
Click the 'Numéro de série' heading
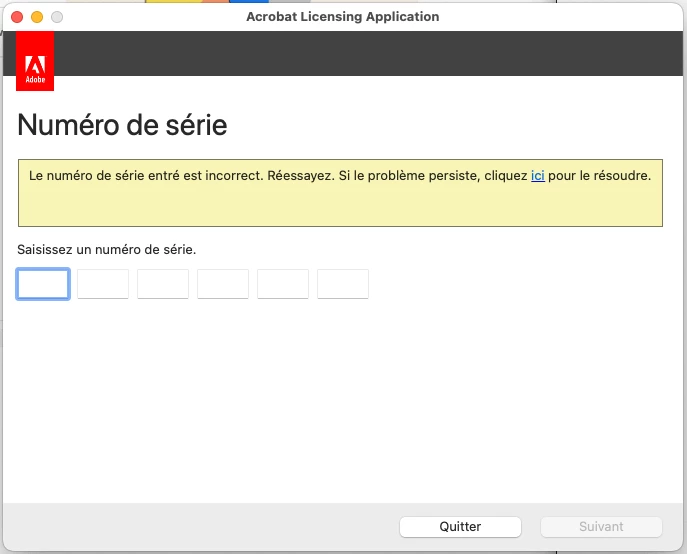pyautogui.click(x=122, y=125)
